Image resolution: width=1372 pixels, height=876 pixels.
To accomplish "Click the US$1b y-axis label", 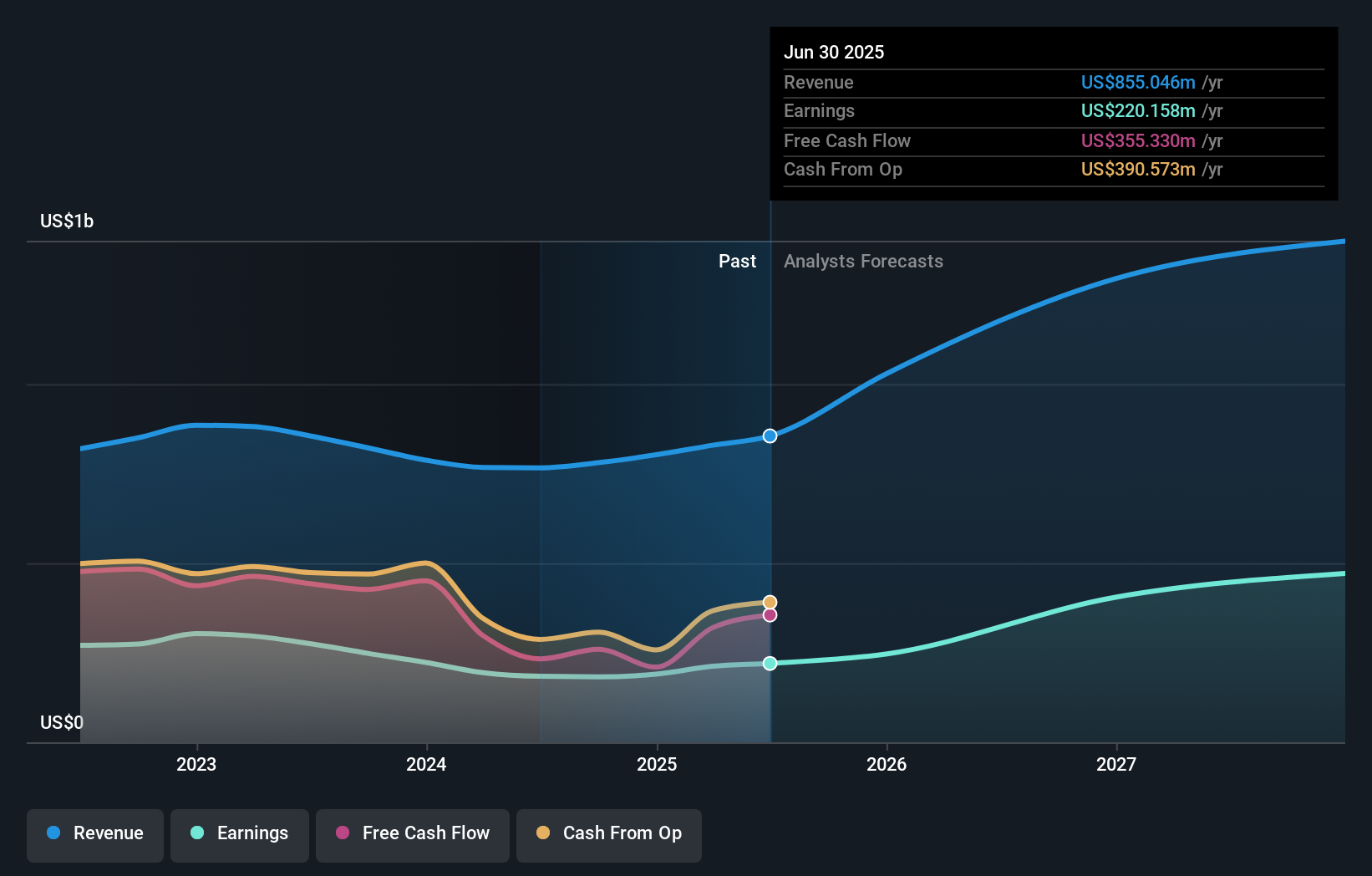I will click(67, 221).
